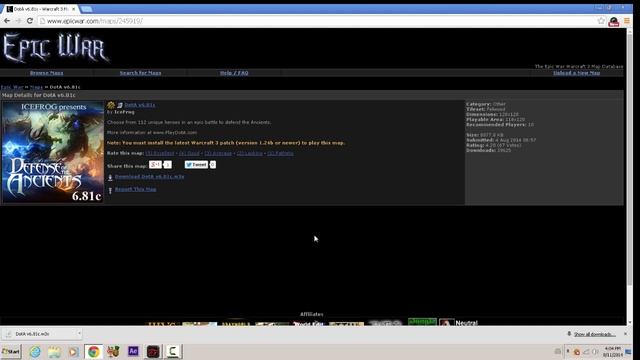Click the address bar URL field
Image resolution: width=640 pixels, height=360 pixels.
318,21
